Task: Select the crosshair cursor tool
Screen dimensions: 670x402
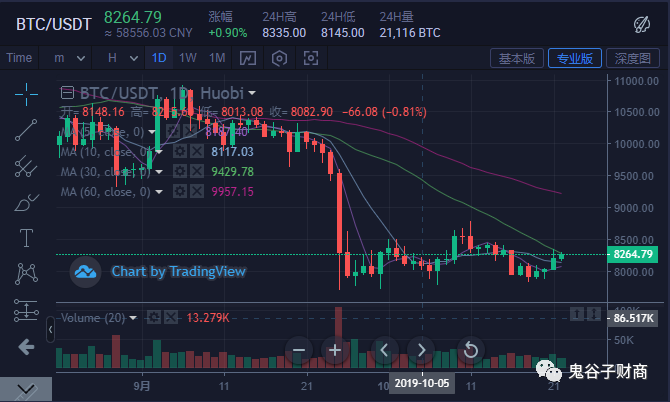Action: pos(26,94)
